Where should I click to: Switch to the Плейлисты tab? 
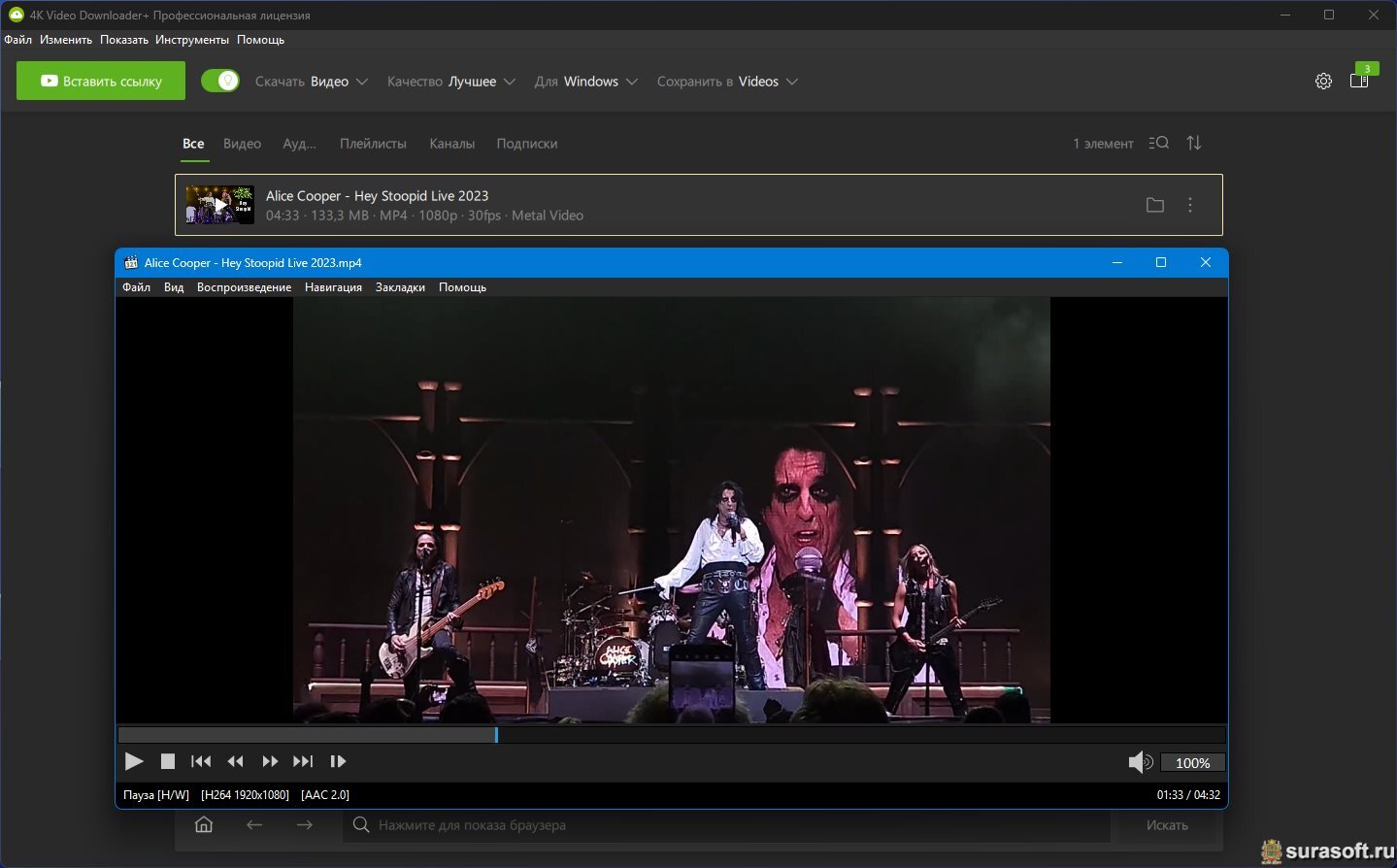click(373, 144)
